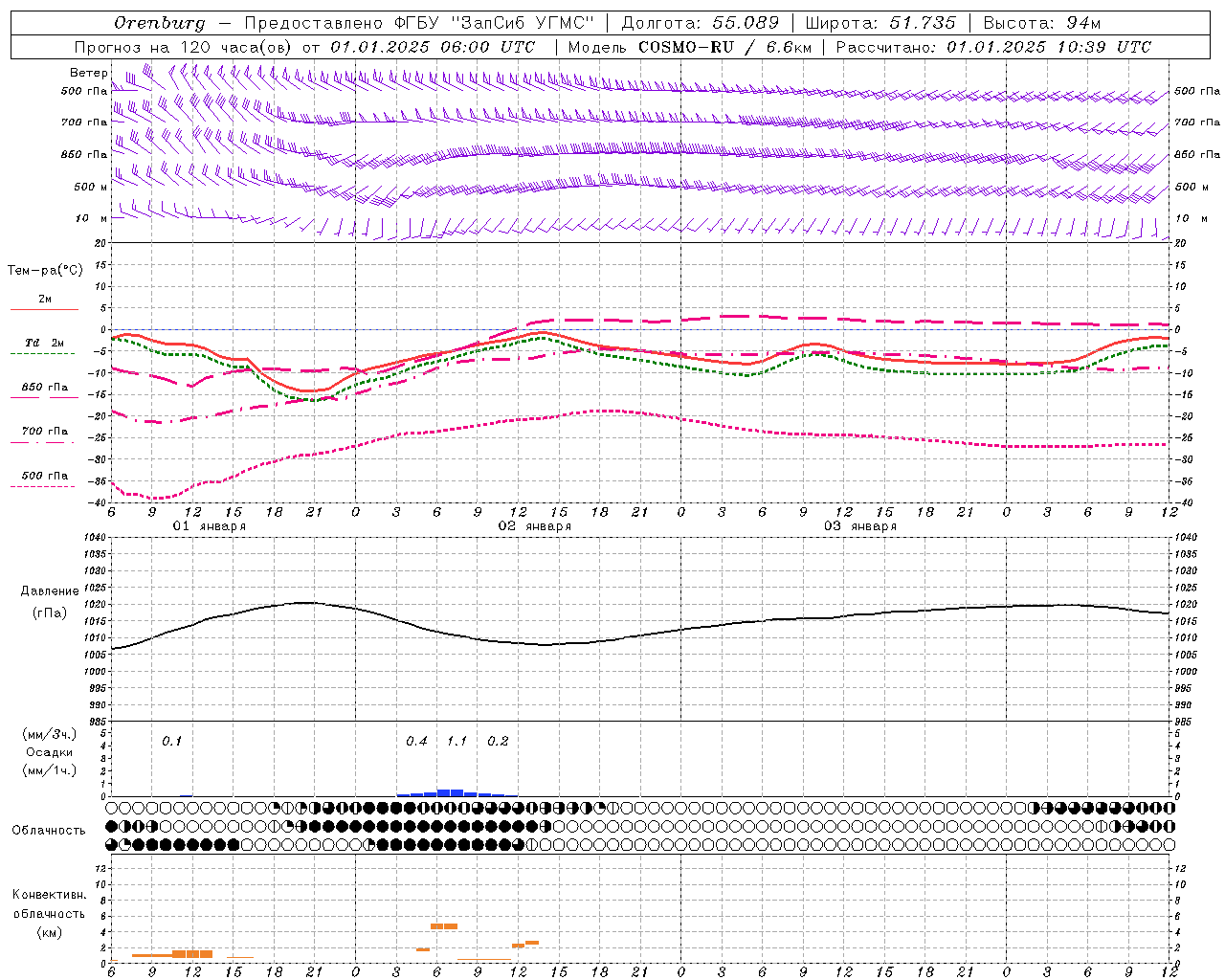This screenshot has width=1225, height=980.
Task: Click the 0.2 precipitation amount
Action: click(x=498, y=741)
